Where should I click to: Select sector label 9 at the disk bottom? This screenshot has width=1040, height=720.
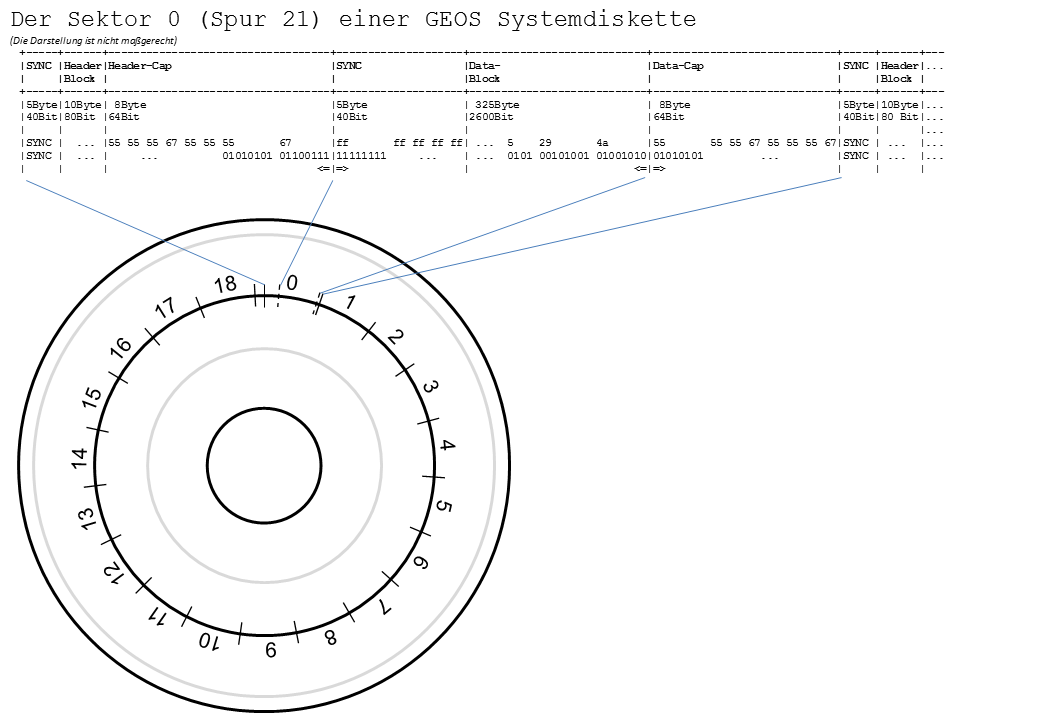coord(270,651)
